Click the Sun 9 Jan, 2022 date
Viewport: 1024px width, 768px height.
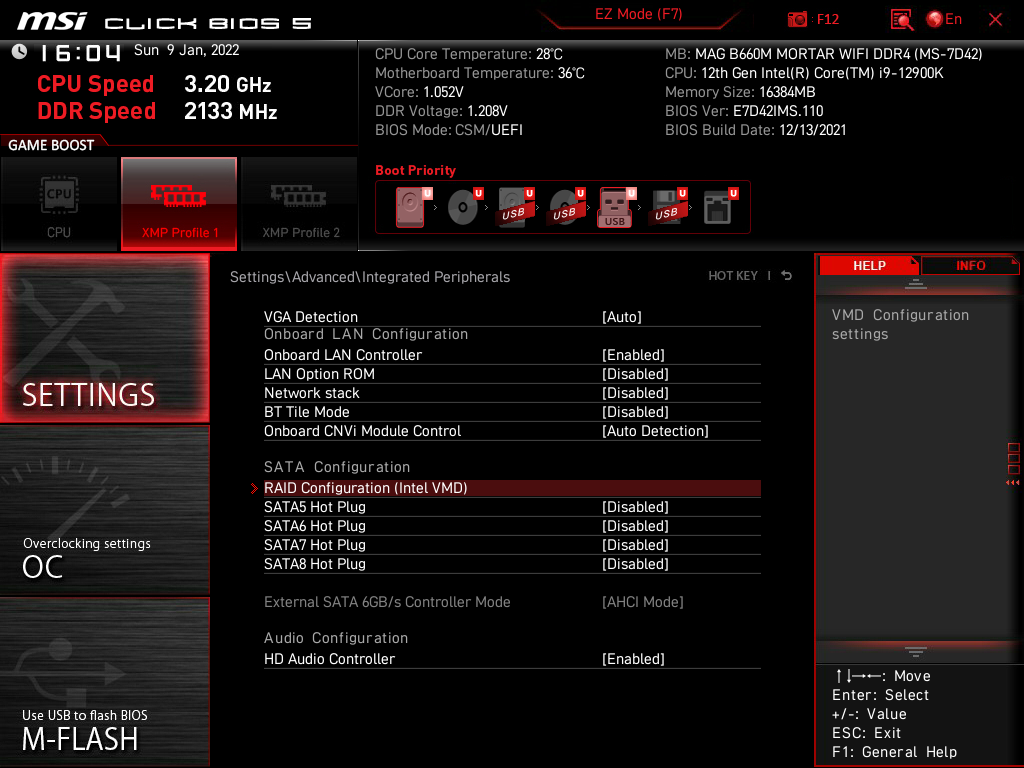186,50
